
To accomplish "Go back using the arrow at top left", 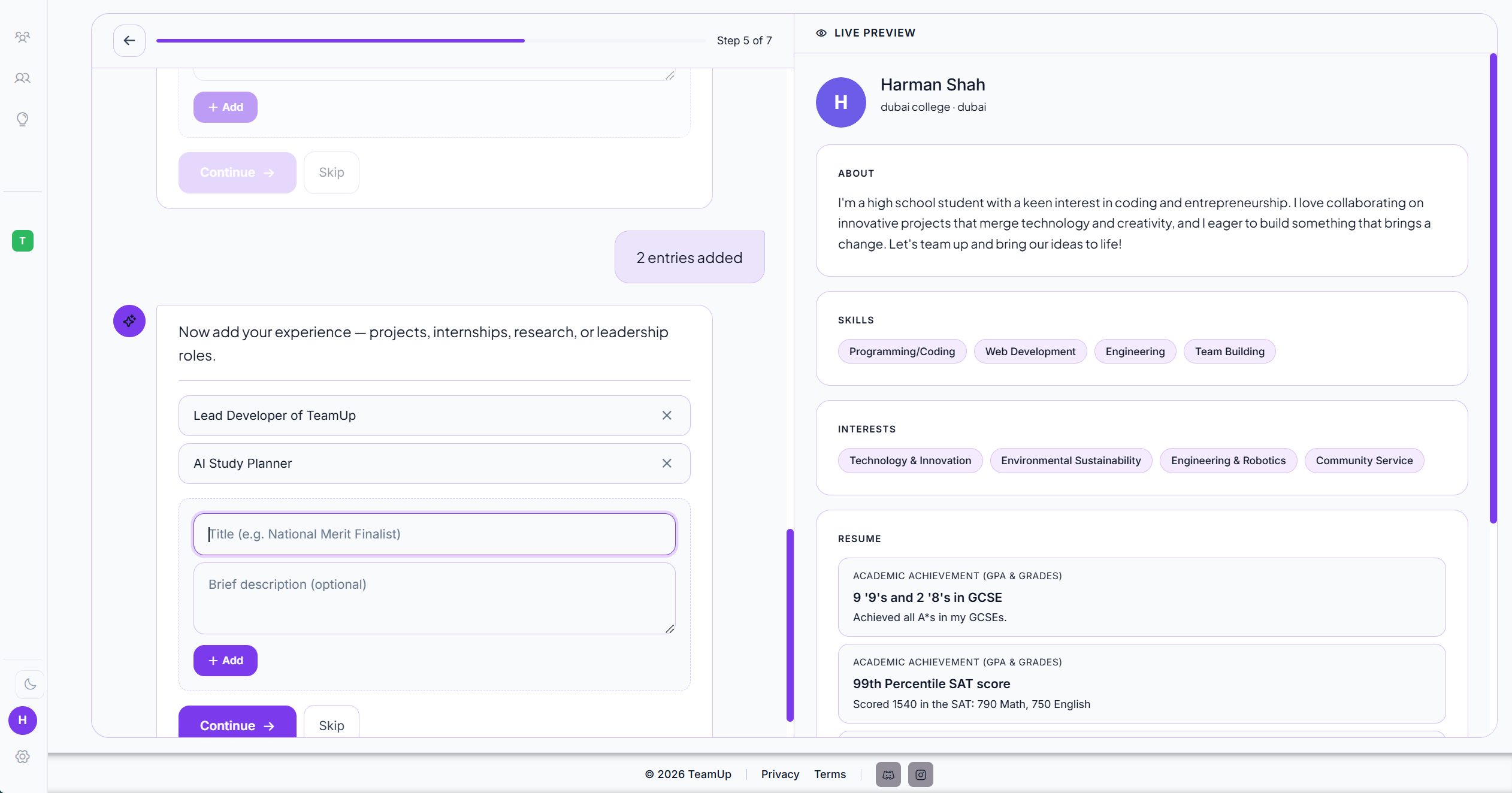I will click(129, 40).
